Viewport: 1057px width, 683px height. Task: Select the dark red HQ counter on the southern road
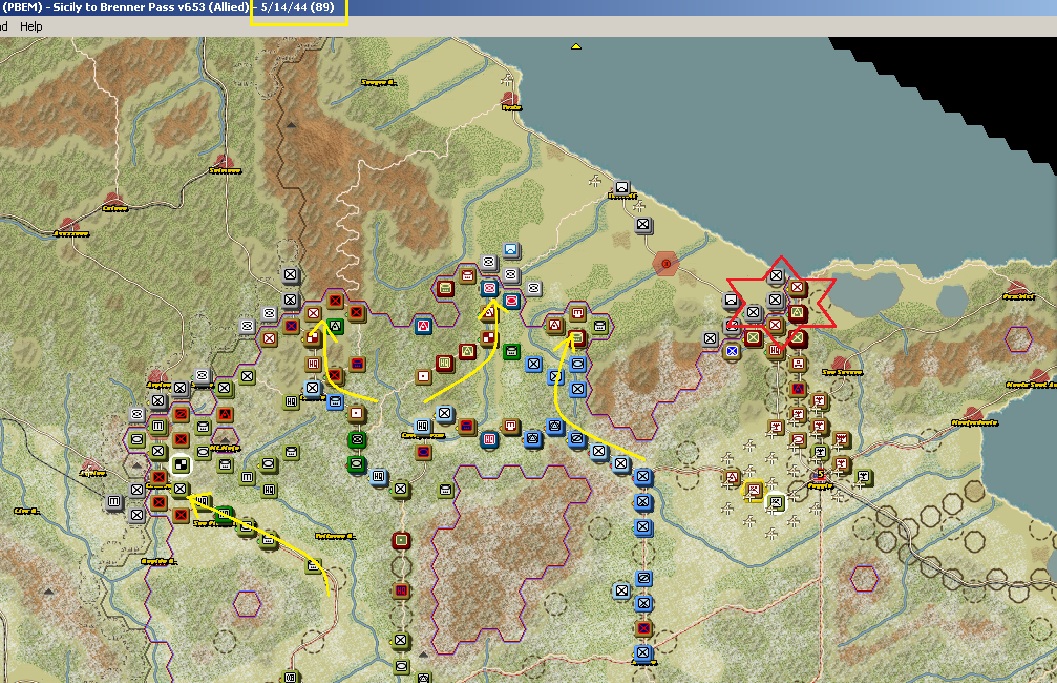tap(401, 591)
